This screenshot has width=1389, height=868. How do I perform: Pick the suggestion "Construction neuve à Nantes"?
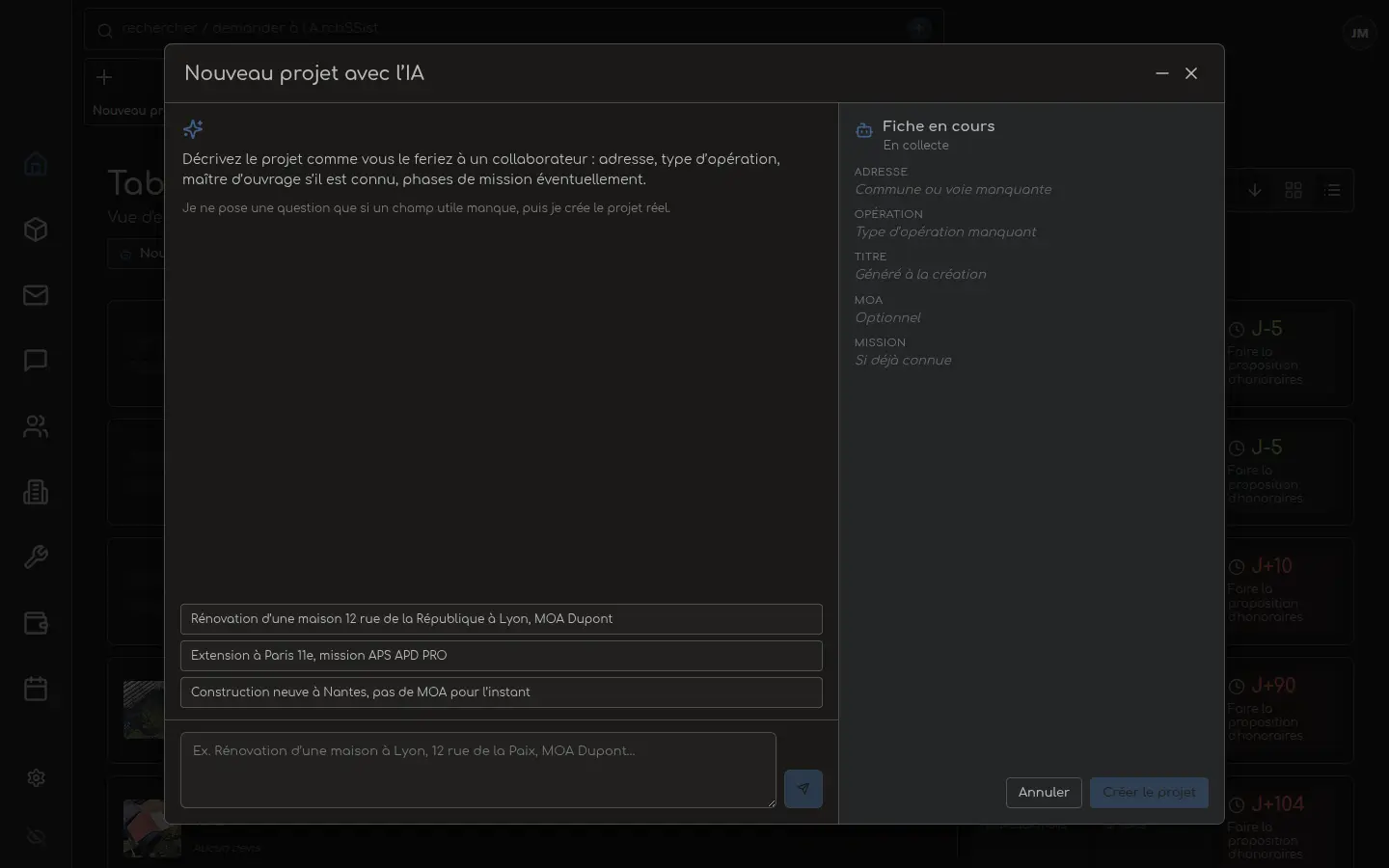(x=502, y=692)
